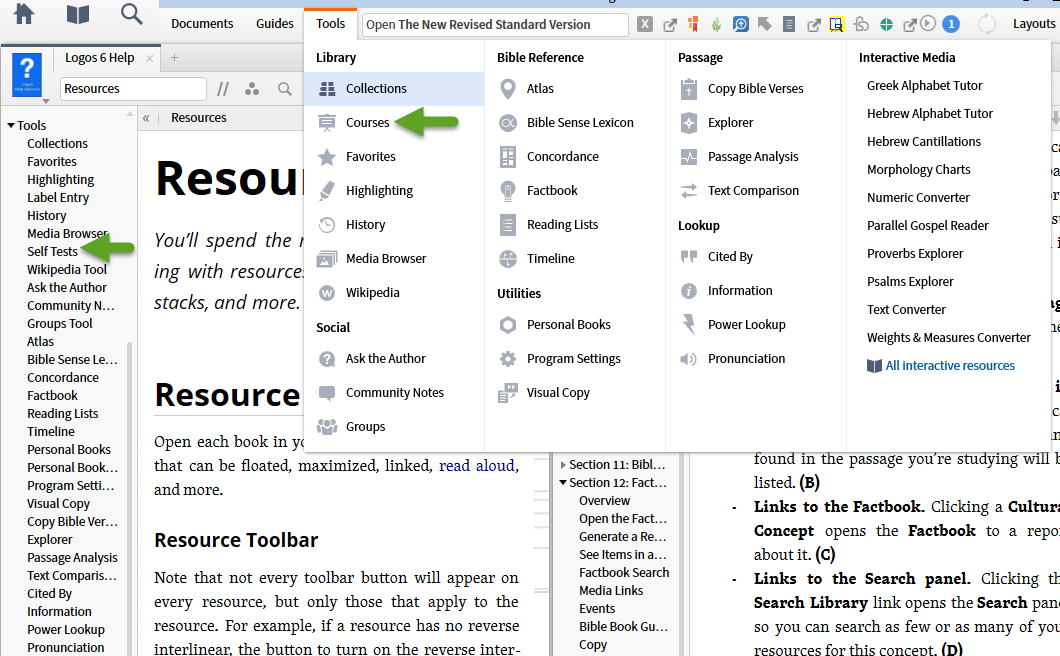Viewport: 1060px width, 656px height.
Task: Launch Greek Alphabet Tutor
Action: click(924, 86)
